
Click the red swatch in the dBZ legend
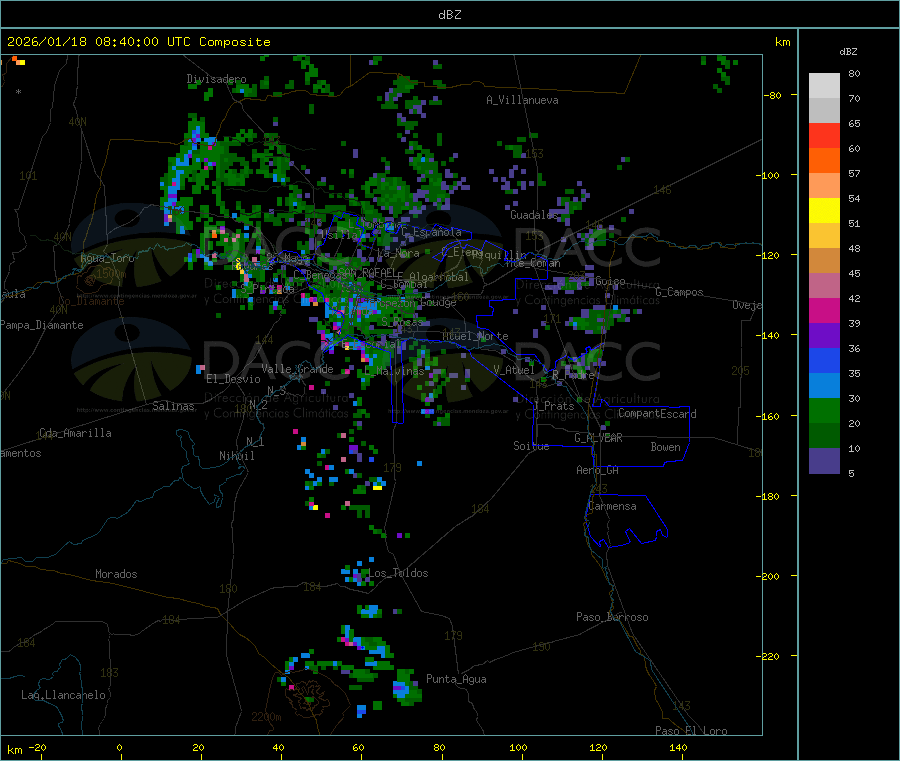824,135
